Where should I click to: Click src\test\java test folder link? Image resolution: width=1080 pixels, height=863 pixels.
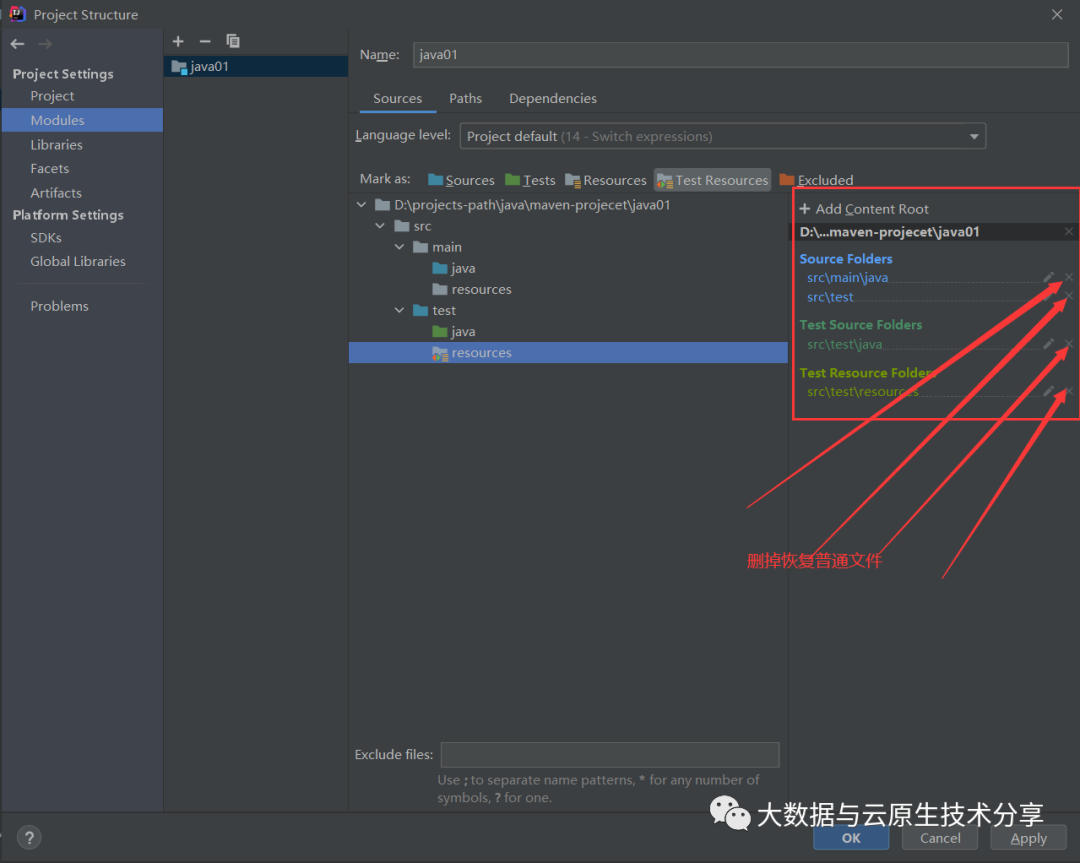844,344
